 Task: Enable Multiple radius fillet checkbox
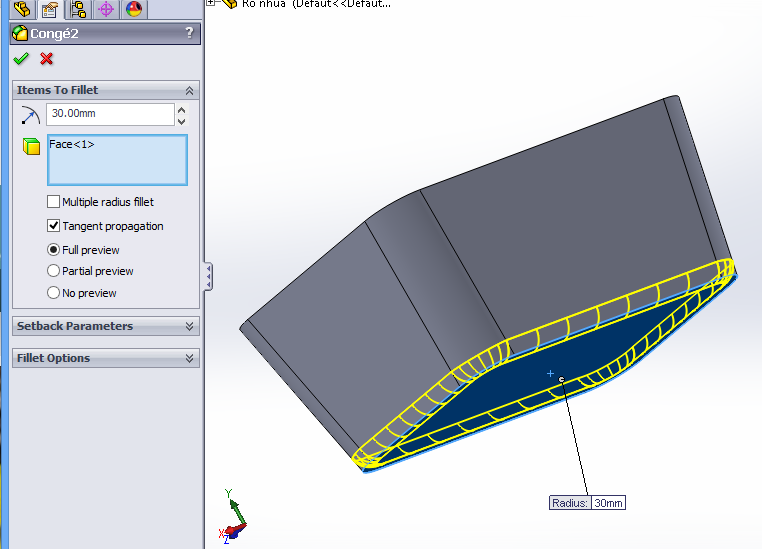pos(54,202)
